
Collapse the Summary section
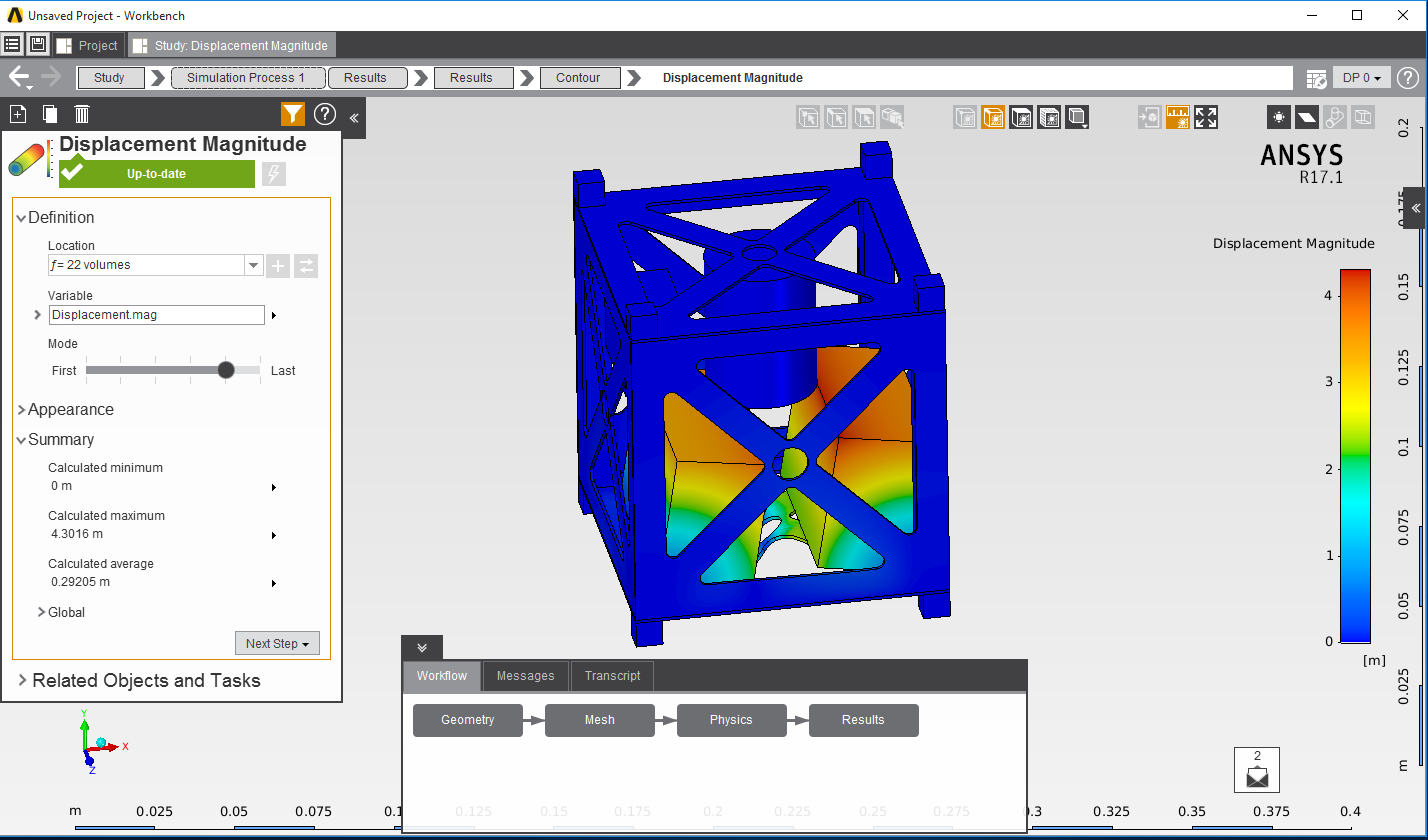[x=22, y=440]
